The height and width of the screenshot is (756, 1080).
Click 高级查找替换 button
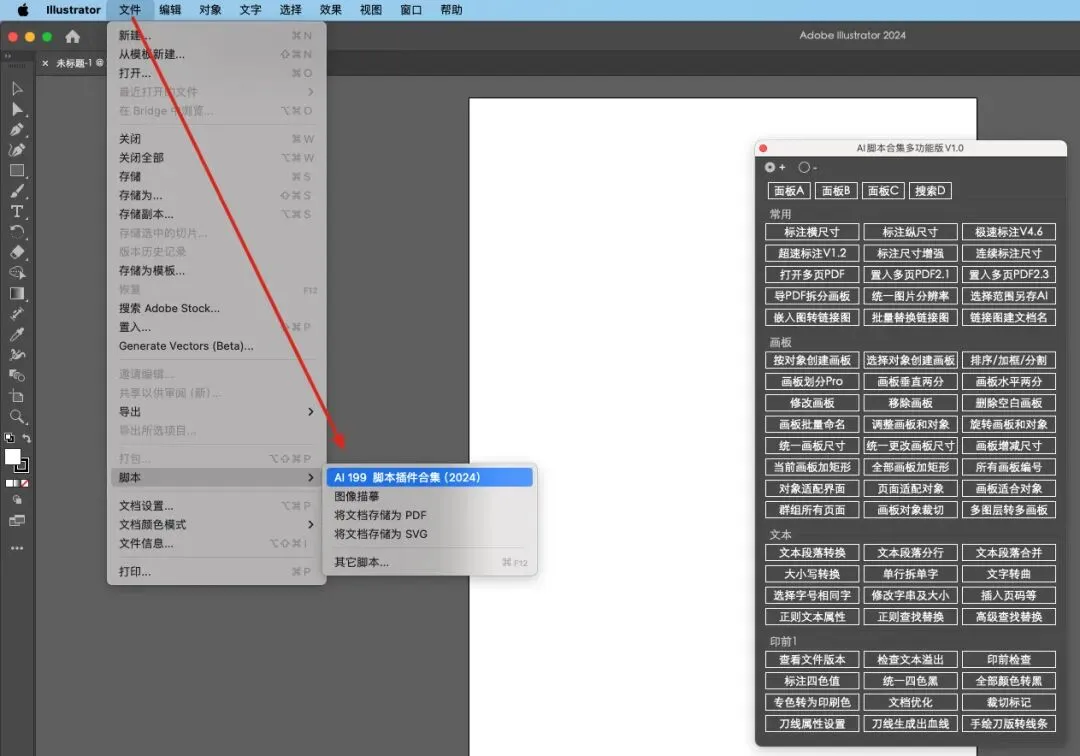tap(1008, 617)
